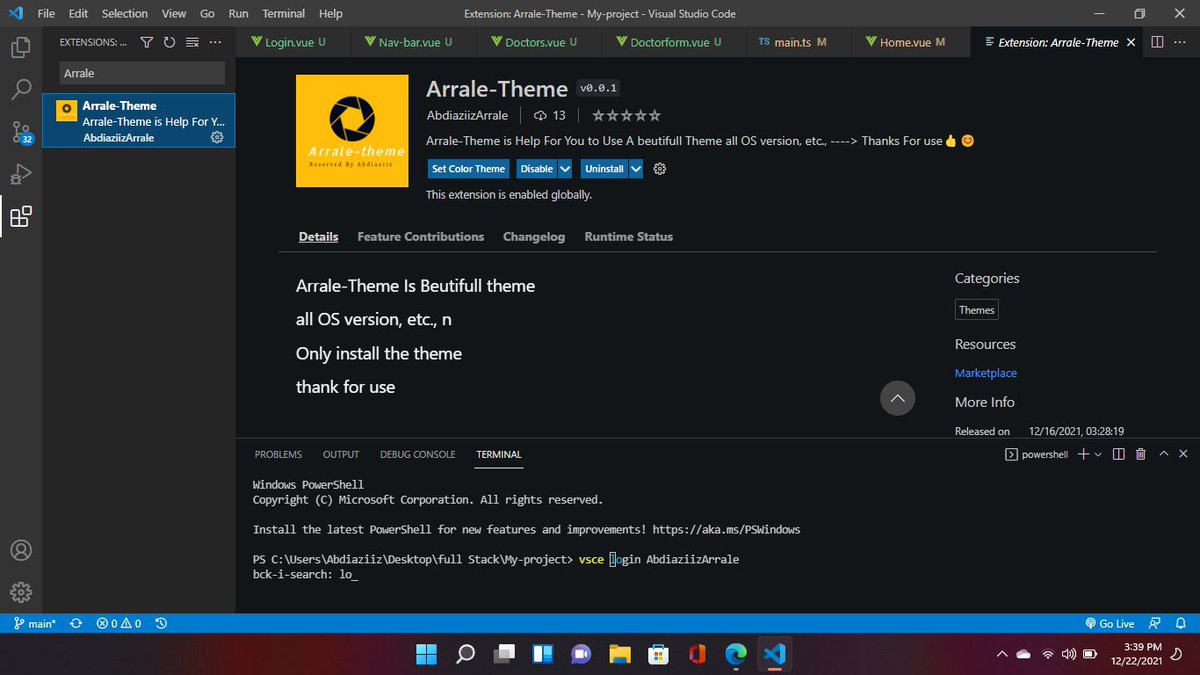The image size is (1200, 675).
Task: Open the File menu
Action: tap(46, 13)
